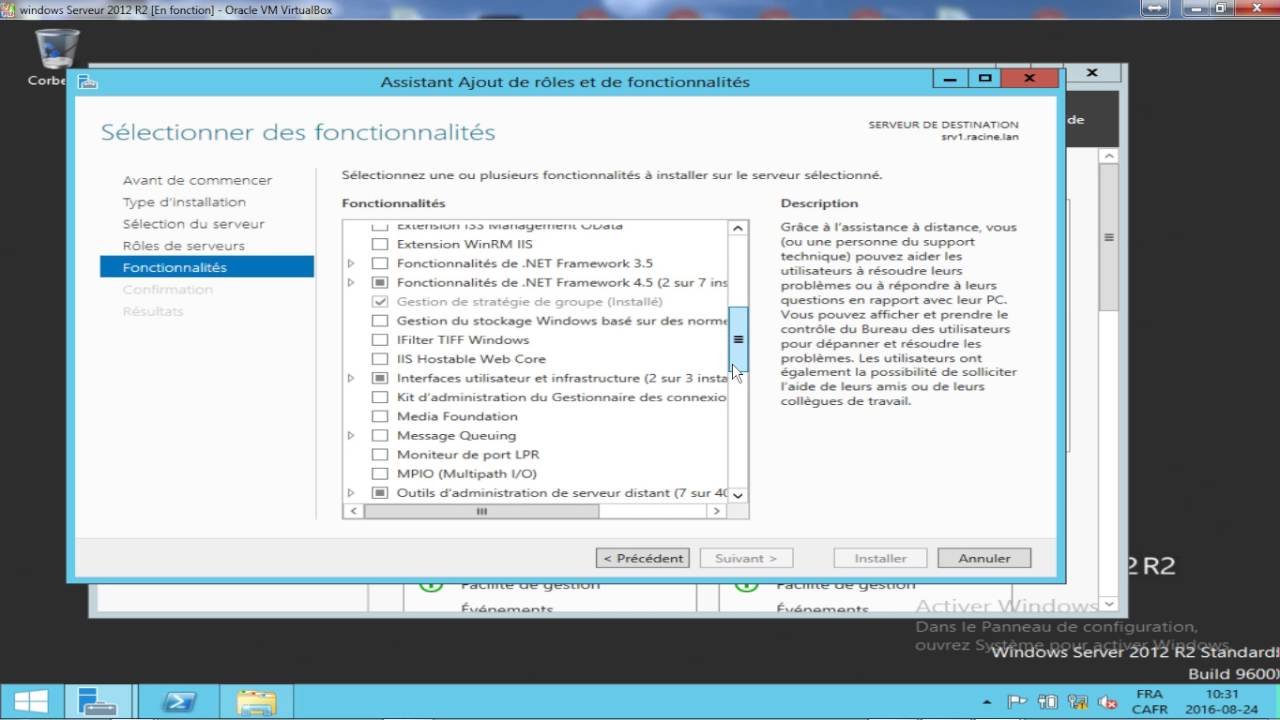Select the Fonctionnalités step

pos(207,267)
